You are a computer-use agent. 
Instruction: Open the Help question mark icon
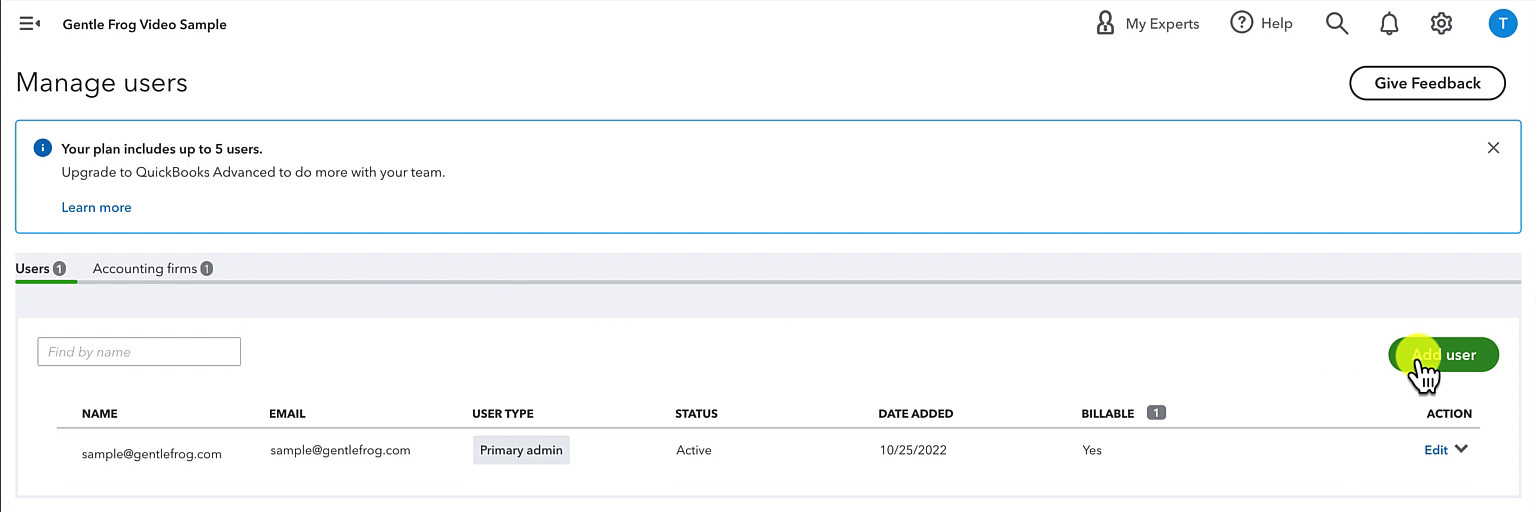1242,22
